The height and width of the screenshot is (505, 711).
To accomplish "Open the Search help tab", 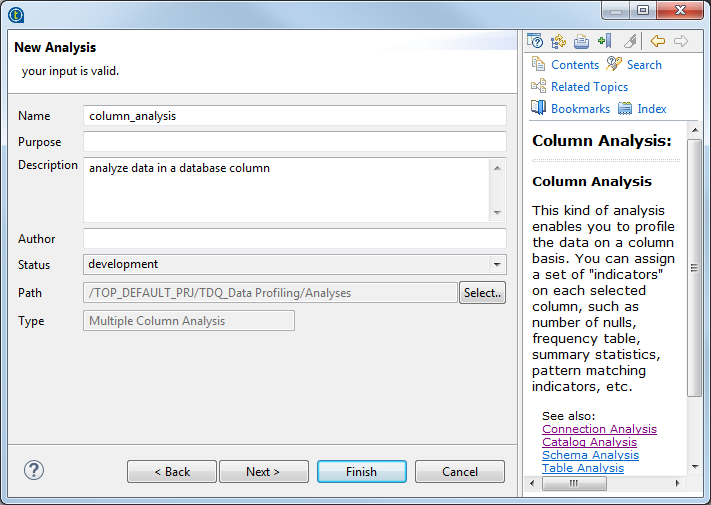I will (x=643, y=65).
